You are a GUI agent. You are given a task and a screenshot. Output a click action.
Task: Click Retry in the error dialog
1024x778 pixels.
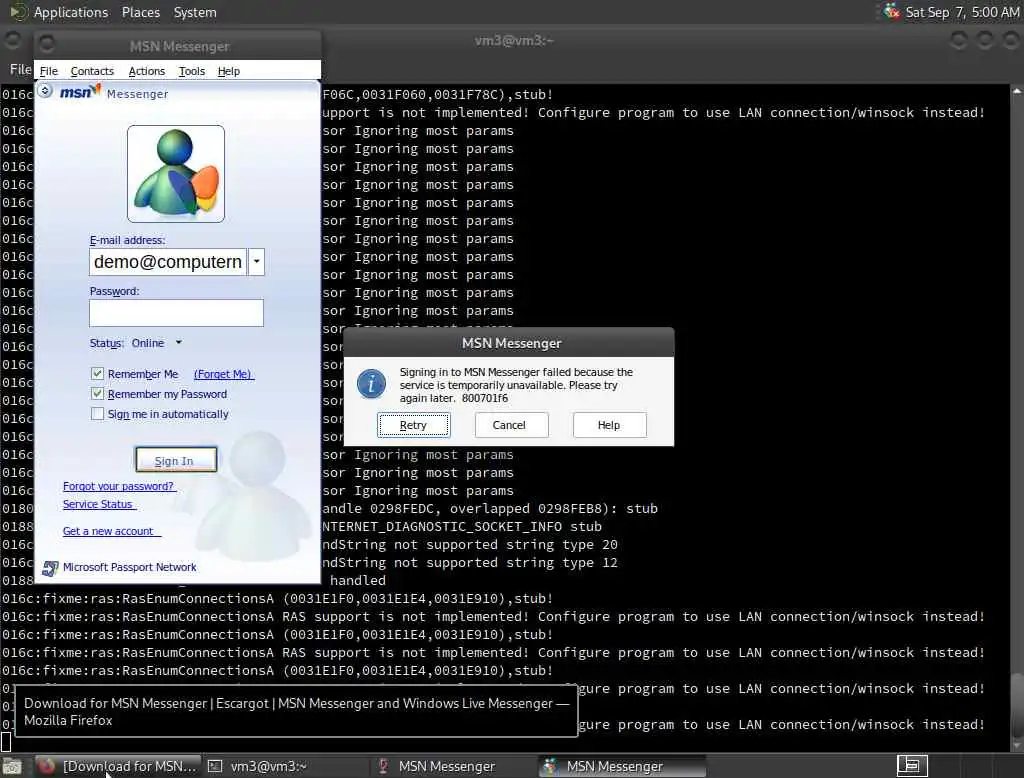(413, 425)
